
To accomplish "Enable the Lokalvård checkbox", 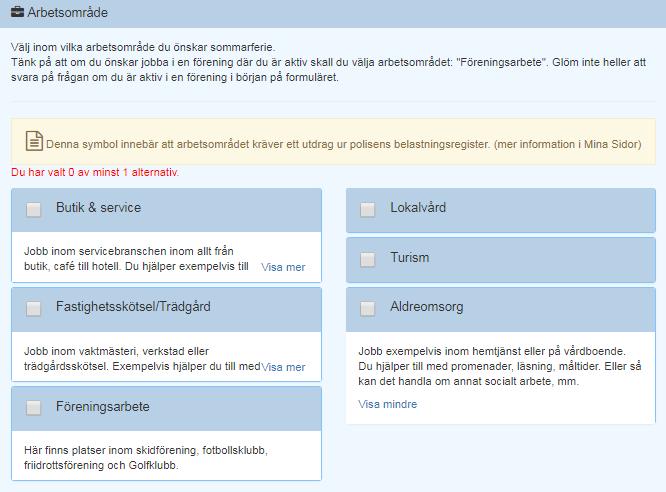I will [x=368, y=209].
